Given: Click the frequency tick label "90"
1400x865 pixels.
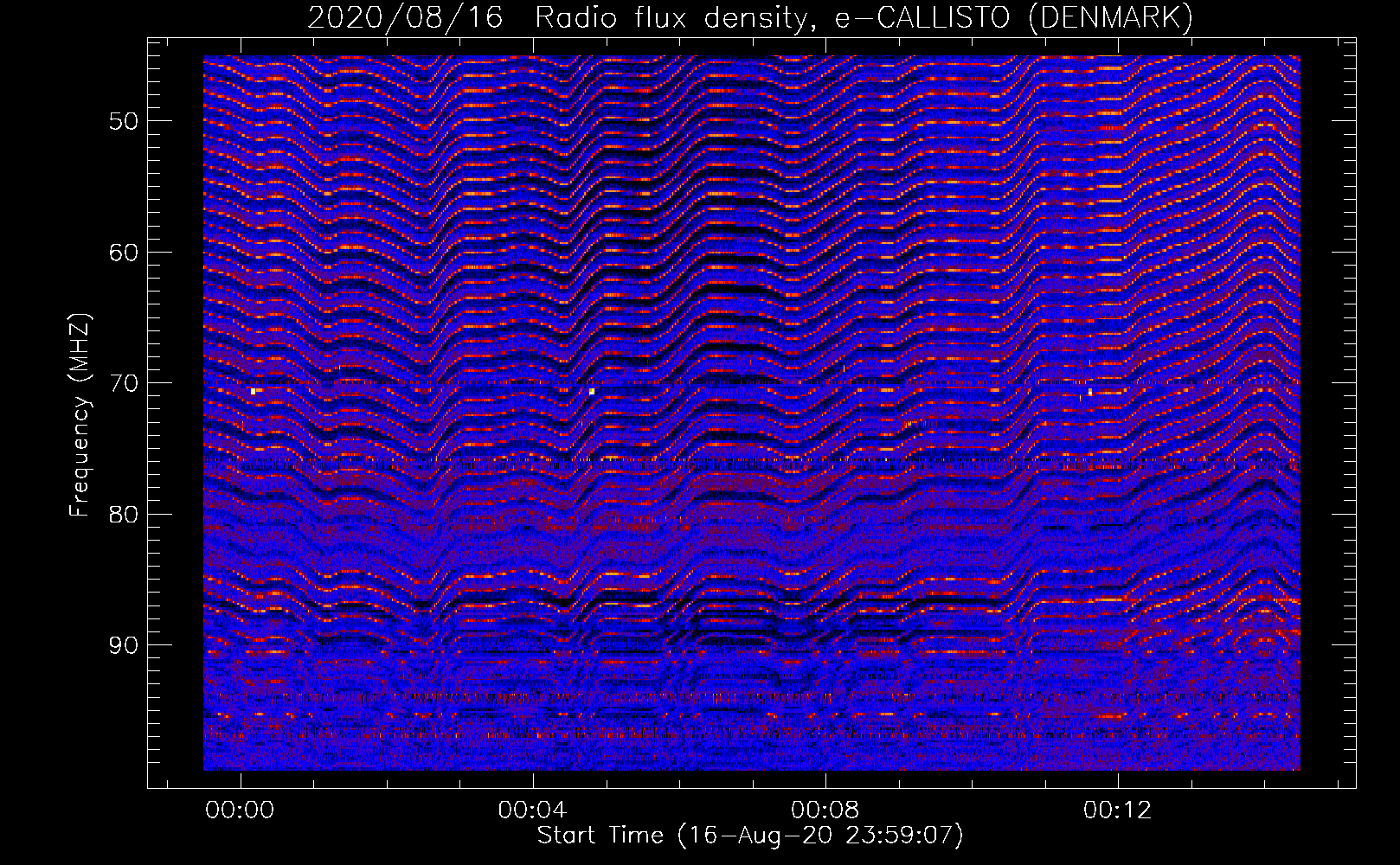Looking at the screenshot, I should click(x=124, y=645).
